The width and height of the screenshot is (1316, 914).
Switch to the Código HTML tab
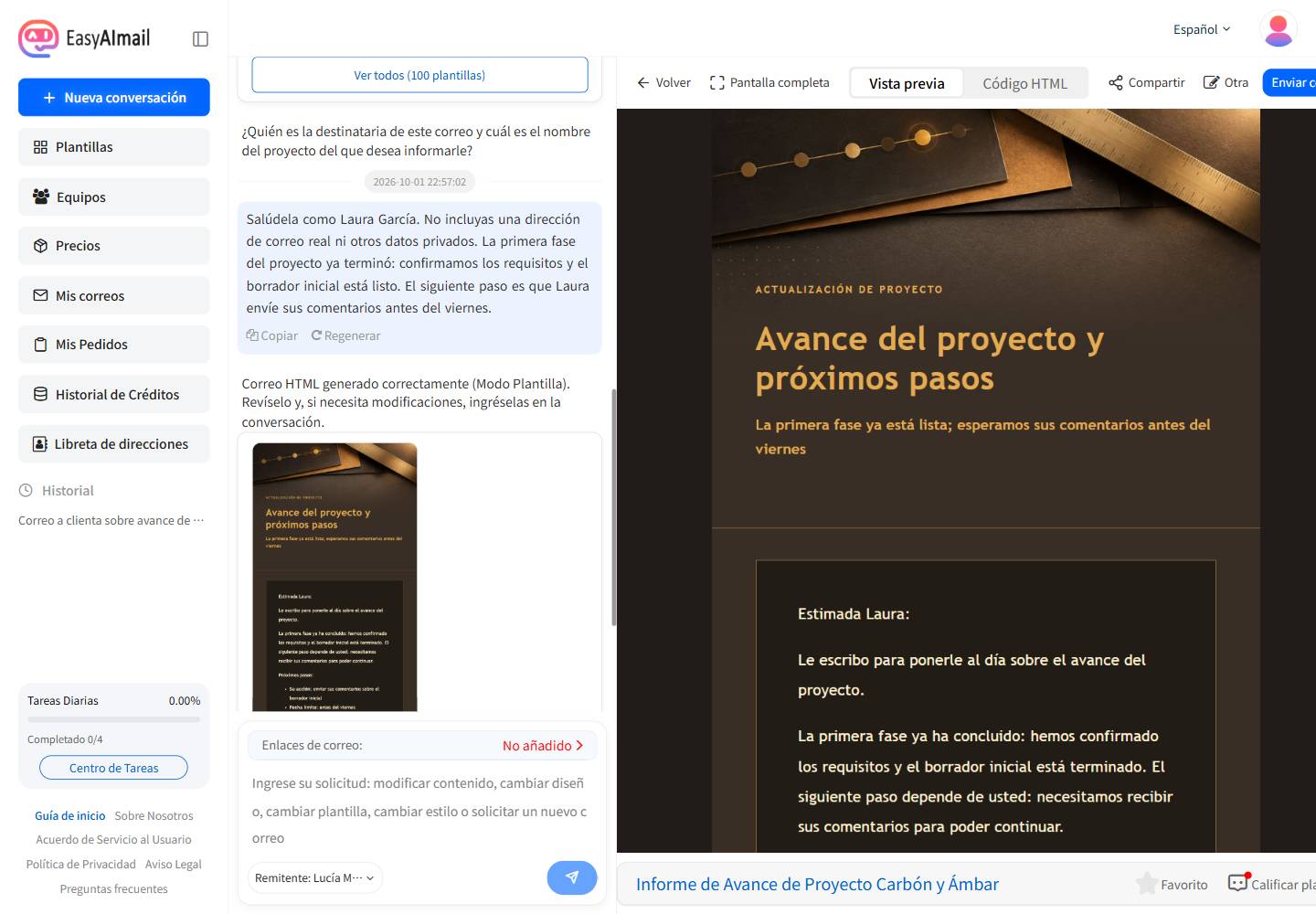tap(1024, 83)
